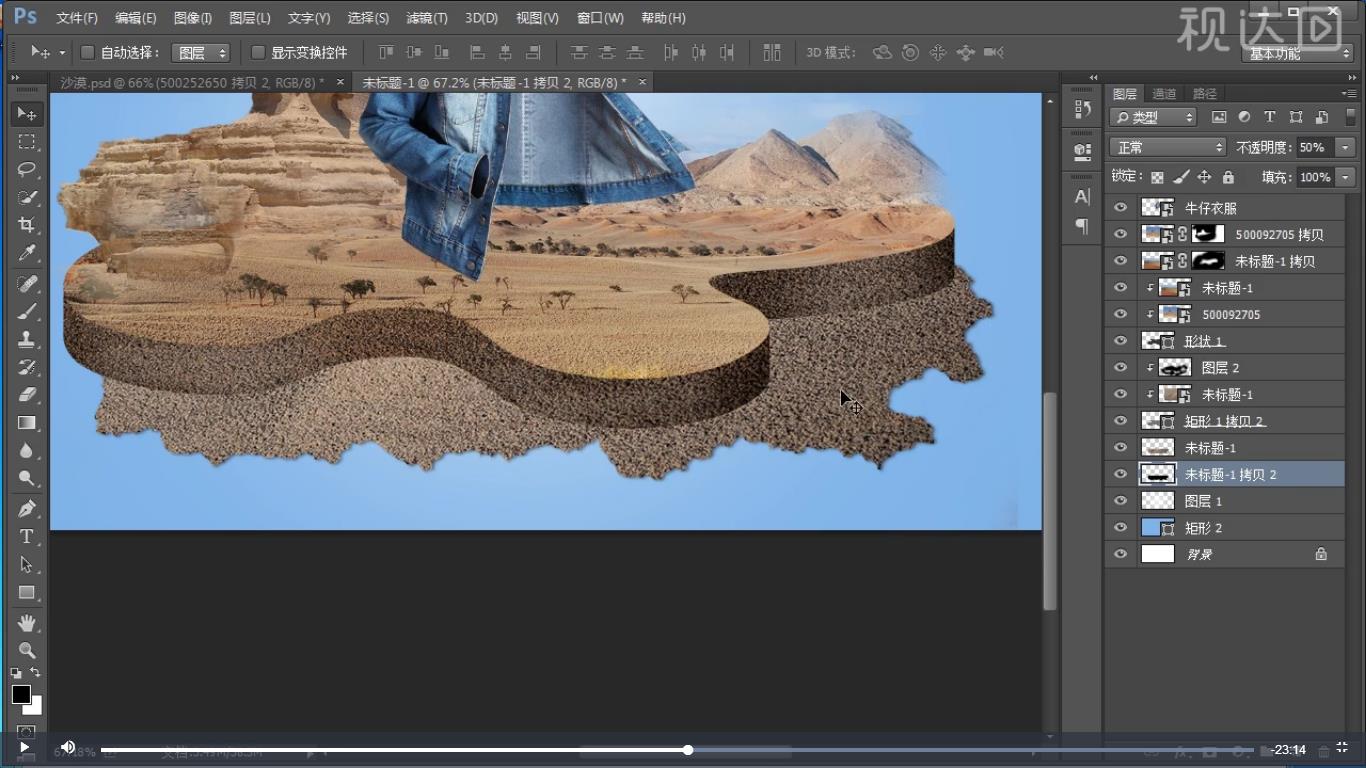This screenshot has height=768, width=1366.
Task: Select the Lasso tool
Action: point(27,169)
